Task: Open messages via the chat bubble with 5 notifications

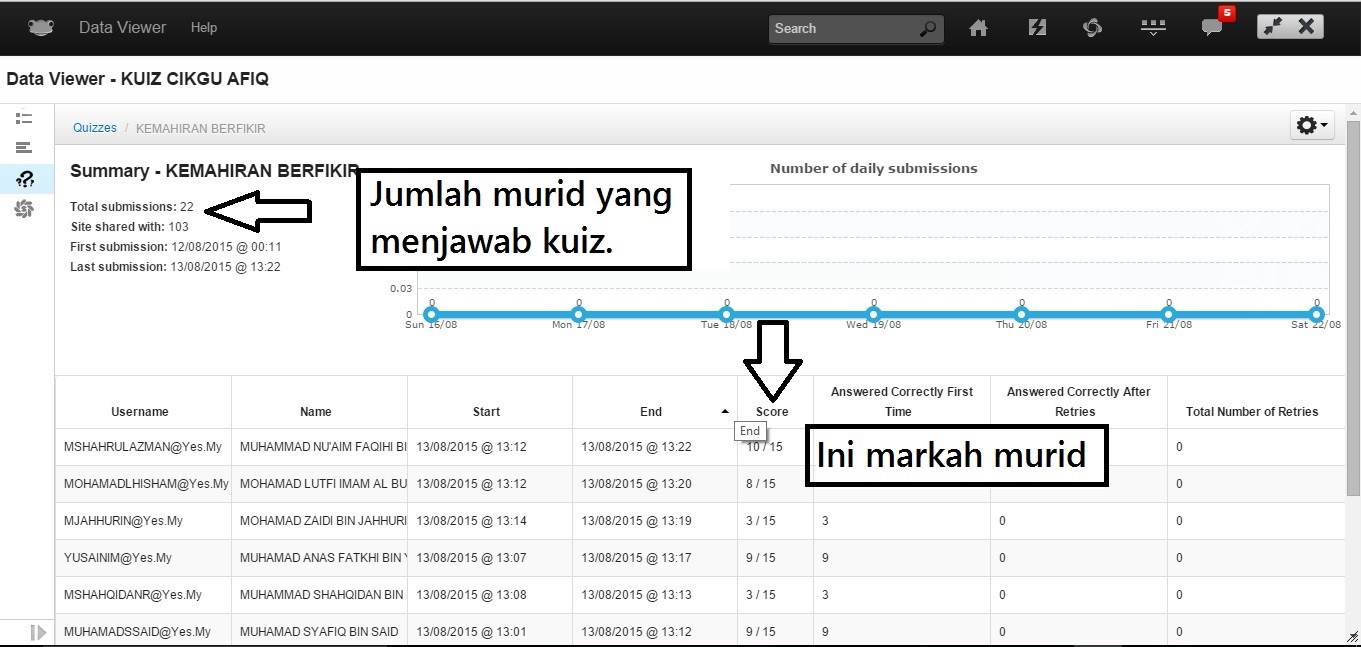Action: point(1211,27)
